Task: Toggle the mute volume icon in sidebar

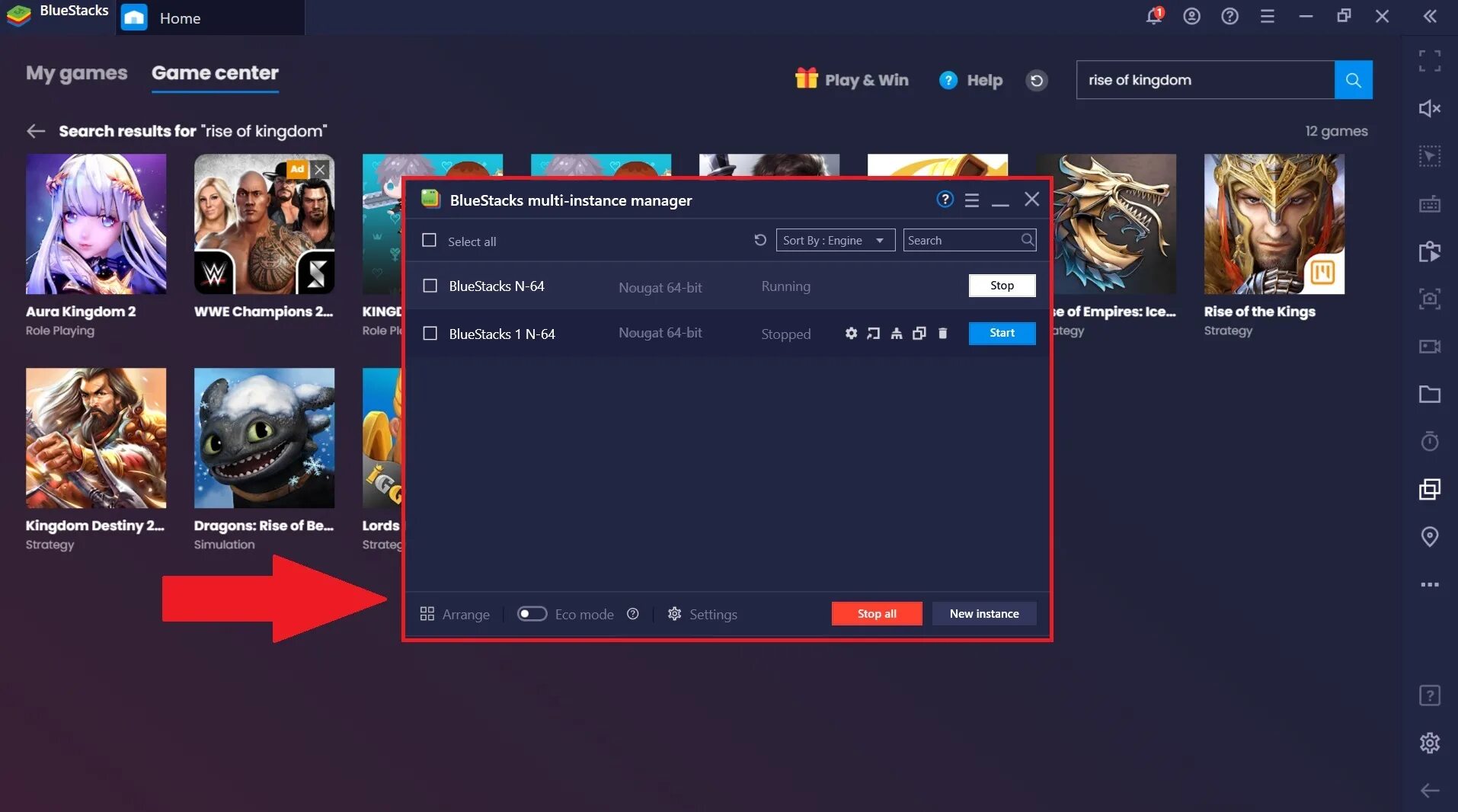Action: (x=1430, y=108)
